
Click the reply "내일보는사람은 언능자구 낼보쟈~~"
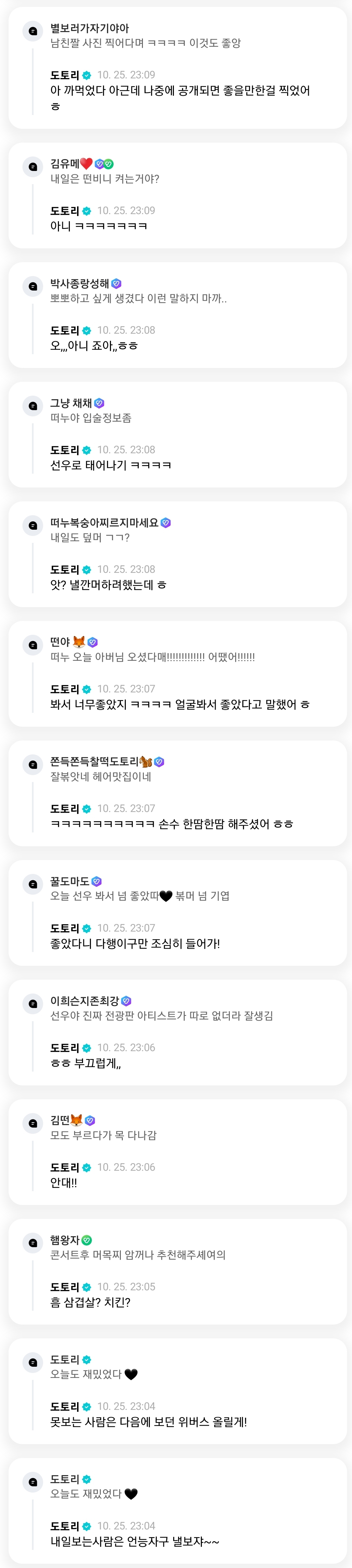(x=134, y=1542)
